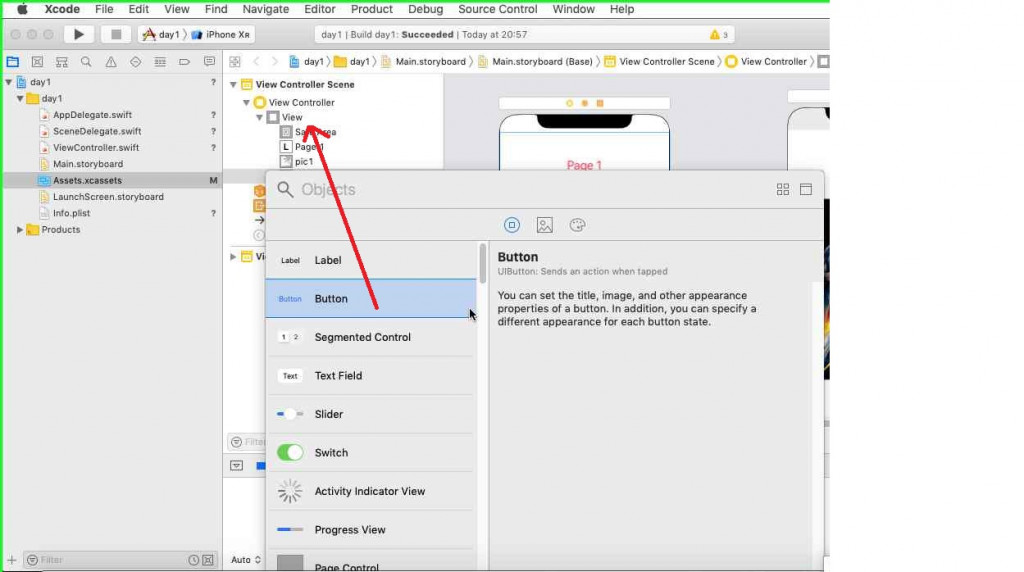1024x572 pixels.
Task: Go back in editor history
Action: pyautogui.click(x=256, y=61)
